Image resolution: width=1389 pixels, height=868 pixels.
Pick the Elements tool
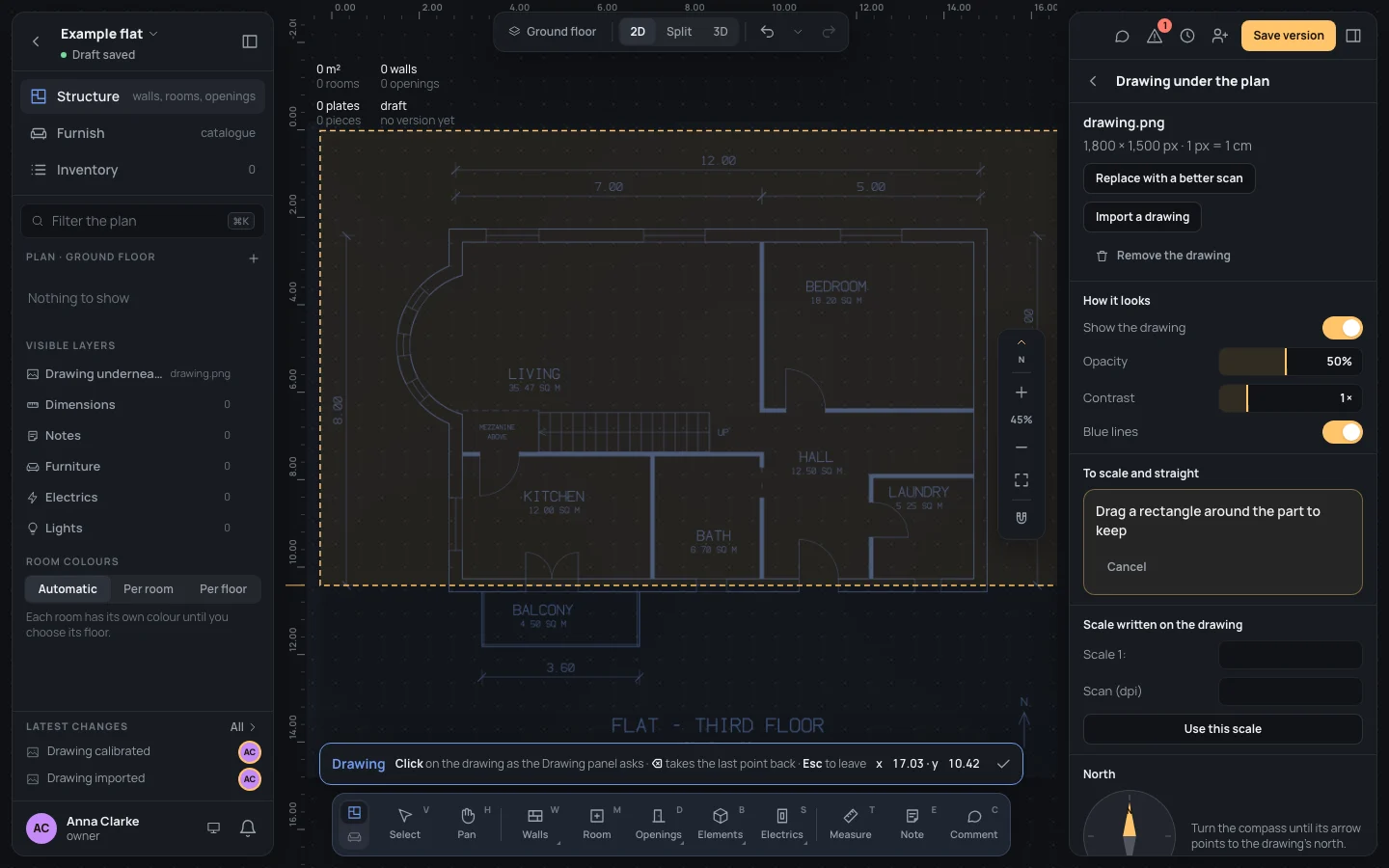click(x=721, y=824)
